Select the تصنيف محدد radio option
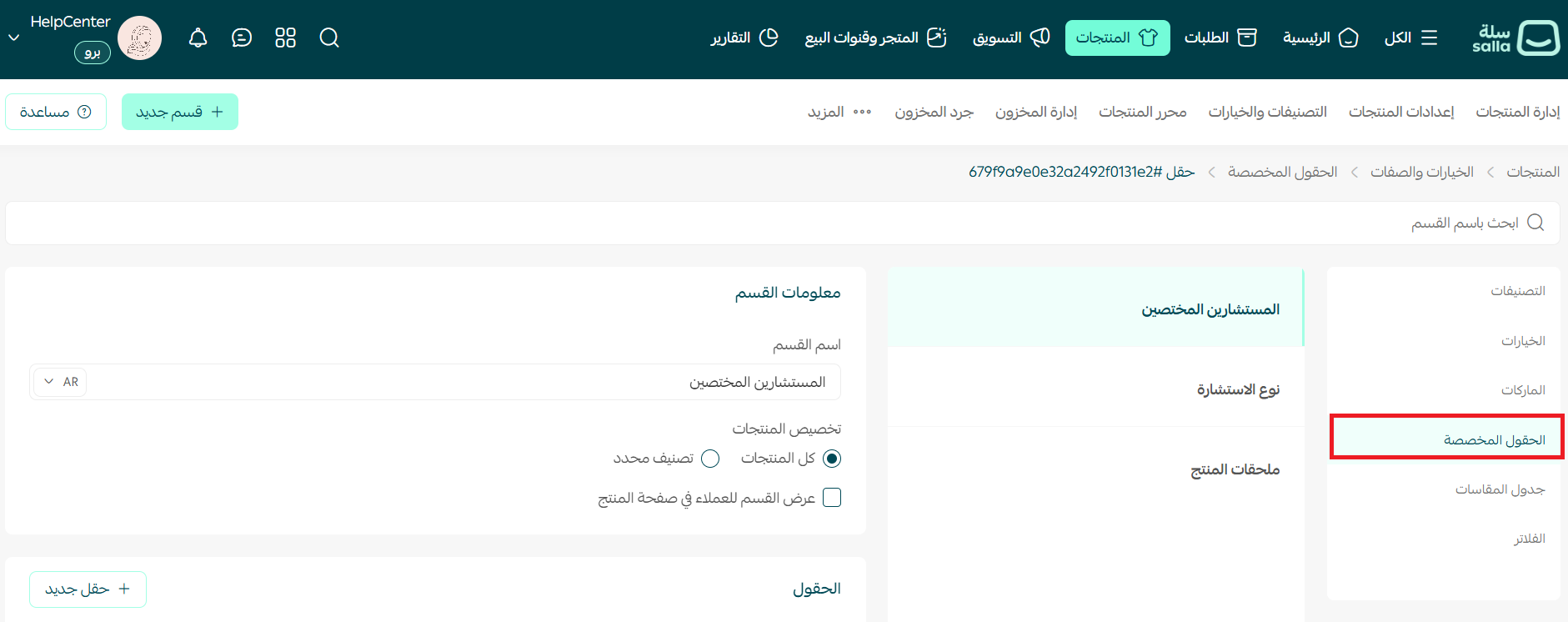Screen dimensions: 1568x622 coord(710,459)
